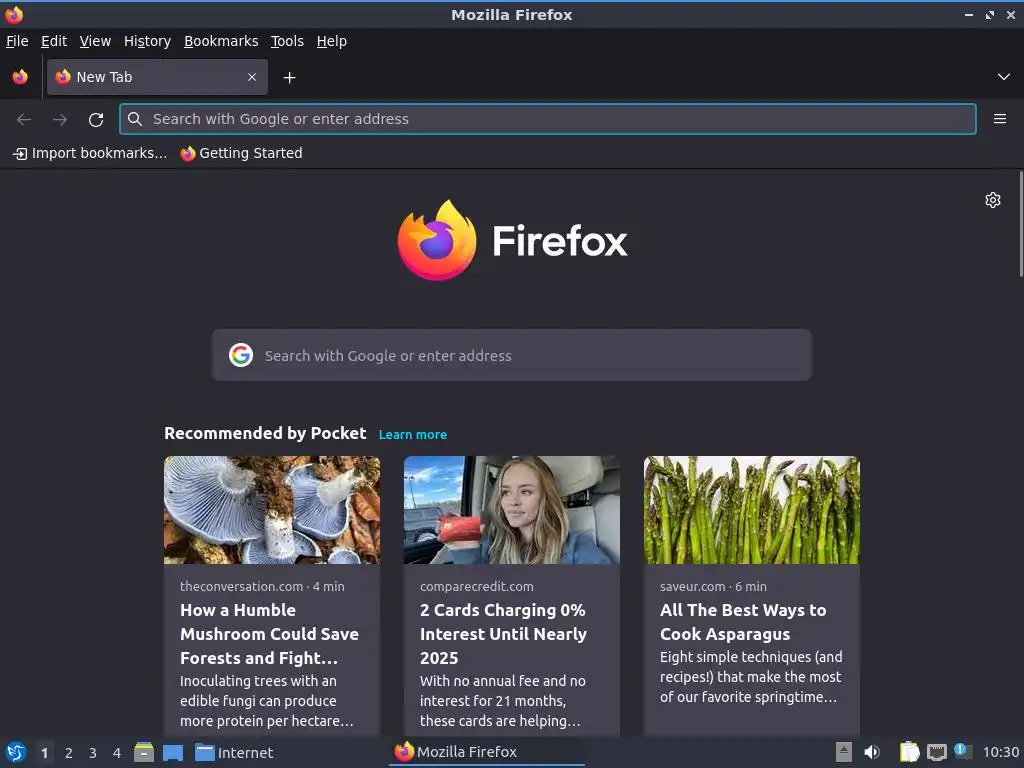Screen dimensions: 1024x768
Task: Focus the address bar search field
Action: (x=548, y=119)
